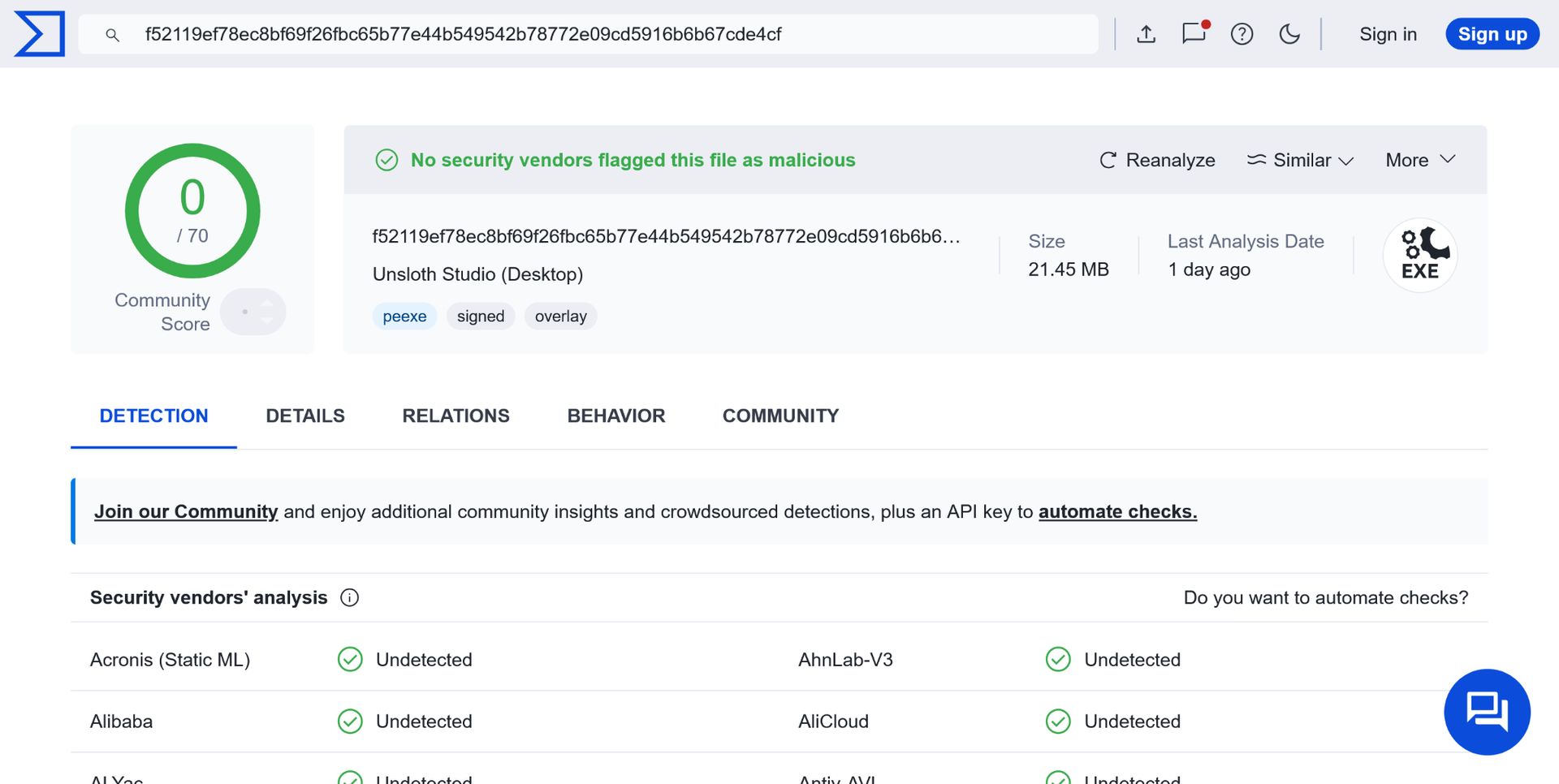Click the overlay tag
This screenshot has height=784, width=1559.
[560, 317]
